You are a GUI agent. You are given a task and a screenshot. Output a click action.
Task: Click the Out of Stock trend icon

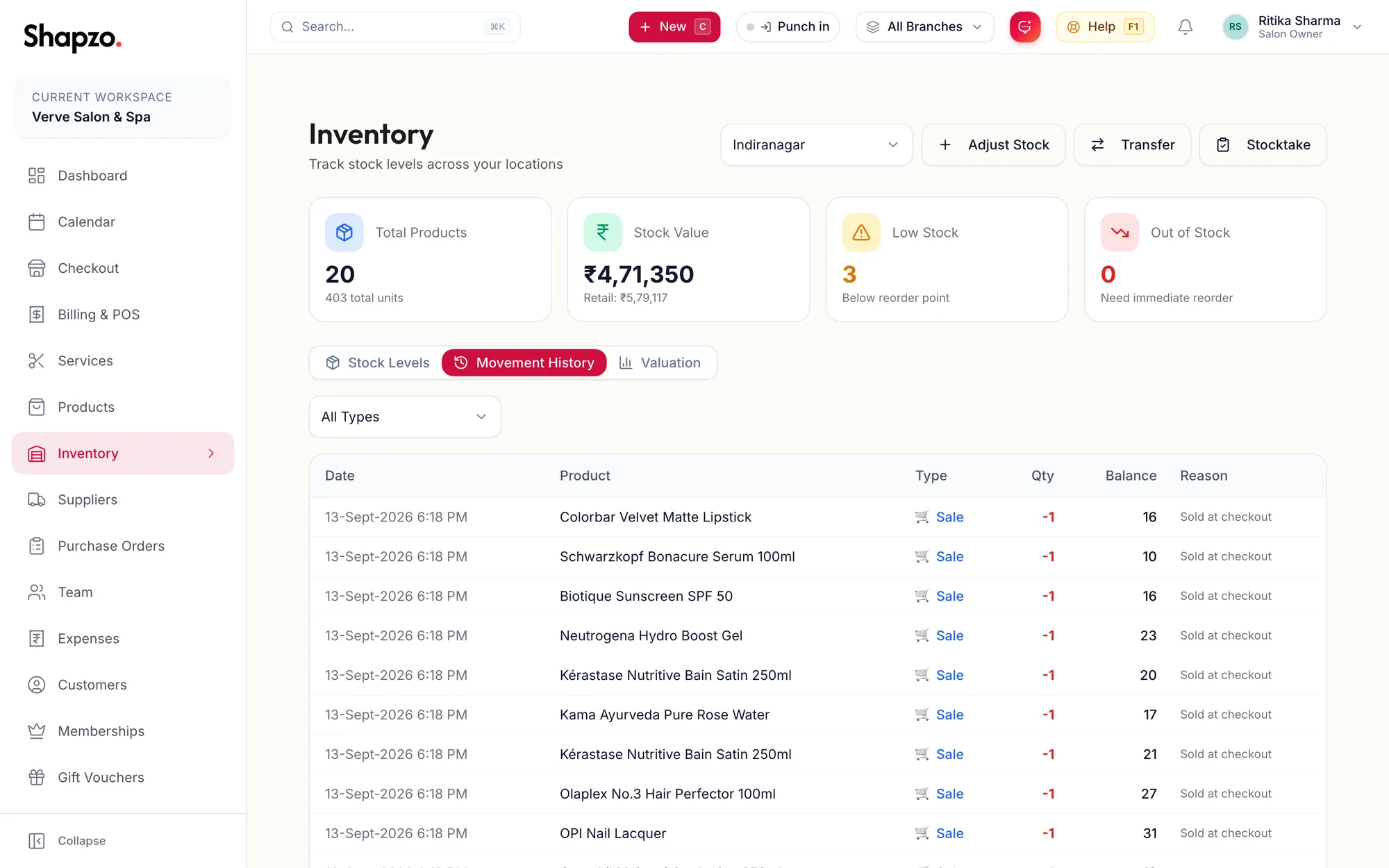click(1120, 233)
